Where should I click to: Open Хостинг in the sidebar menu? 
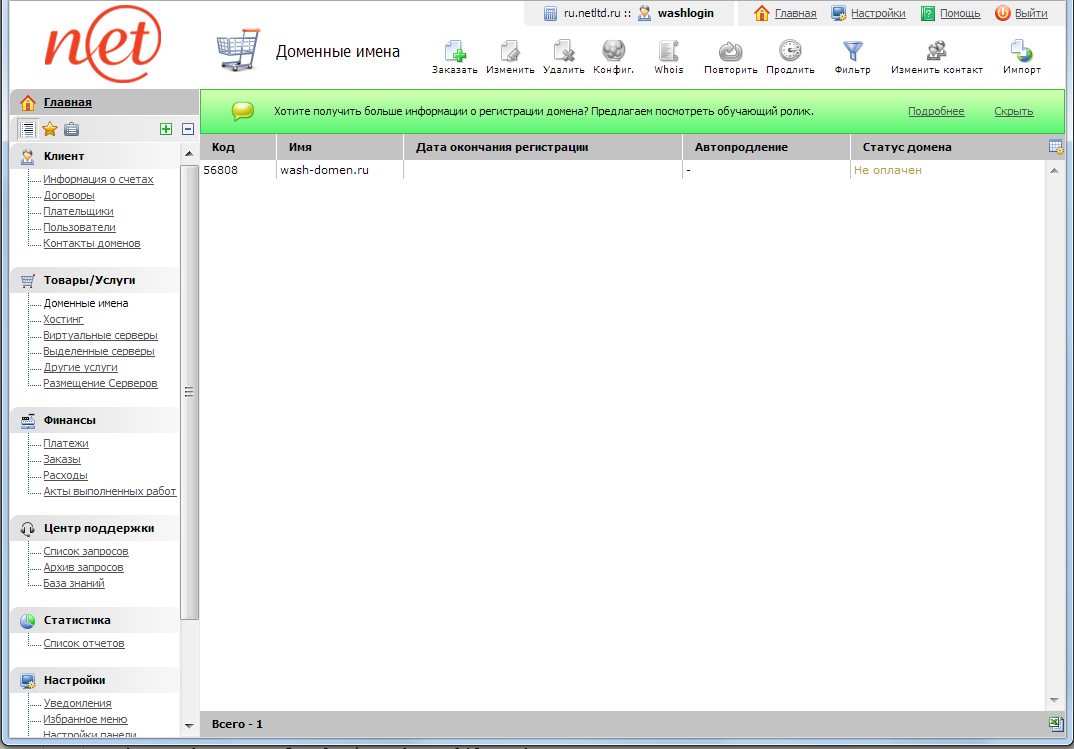click(63, 319)
